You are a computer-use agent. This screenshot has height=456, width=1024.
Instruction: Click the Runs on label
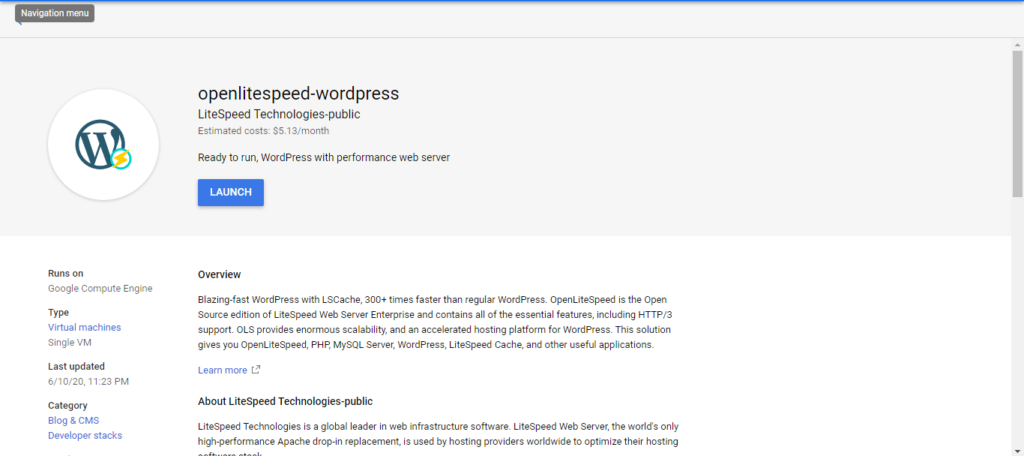(x=66, y=273)
